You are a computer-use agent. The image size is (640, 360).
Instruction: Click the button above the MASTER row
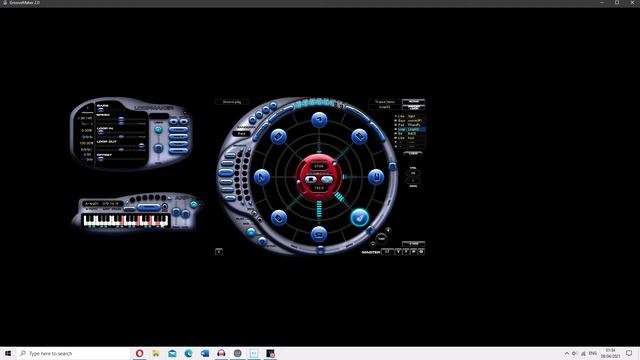[413, 244]
